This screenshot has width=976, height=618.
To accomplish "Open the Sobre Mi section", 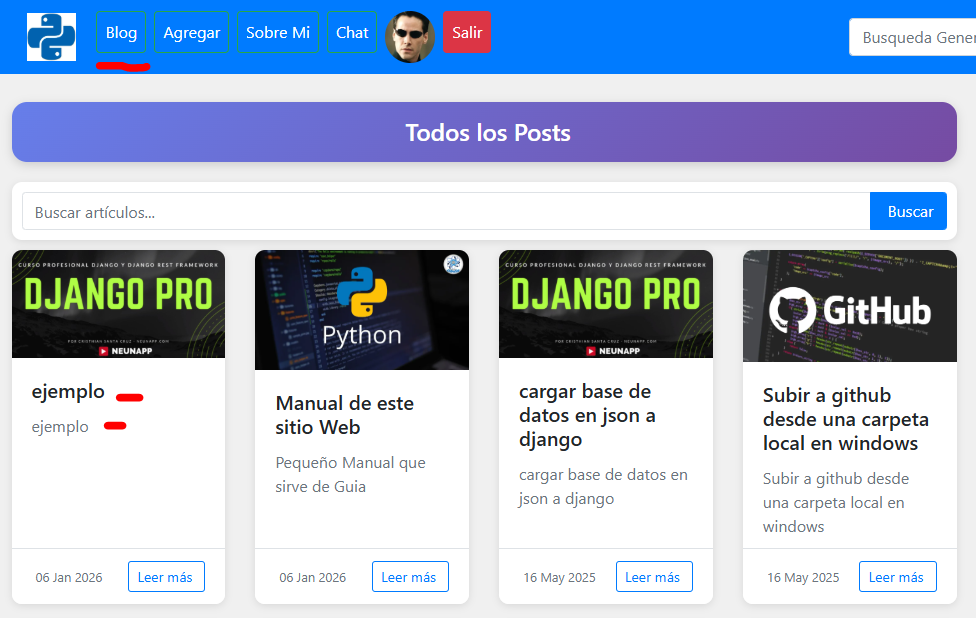I will 278,33.
